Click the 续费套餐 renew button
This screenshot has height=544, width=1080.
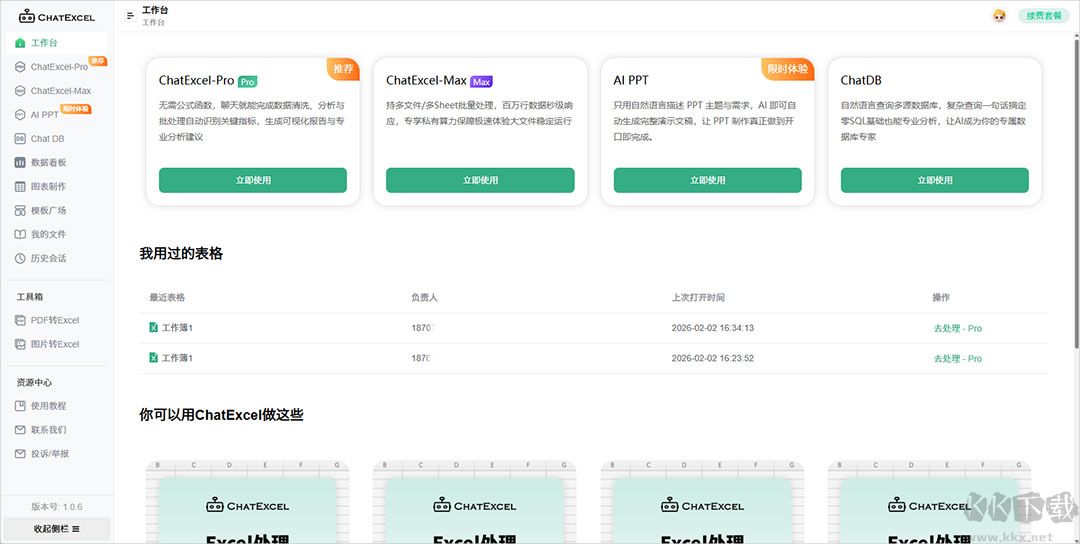point(1043,16)
